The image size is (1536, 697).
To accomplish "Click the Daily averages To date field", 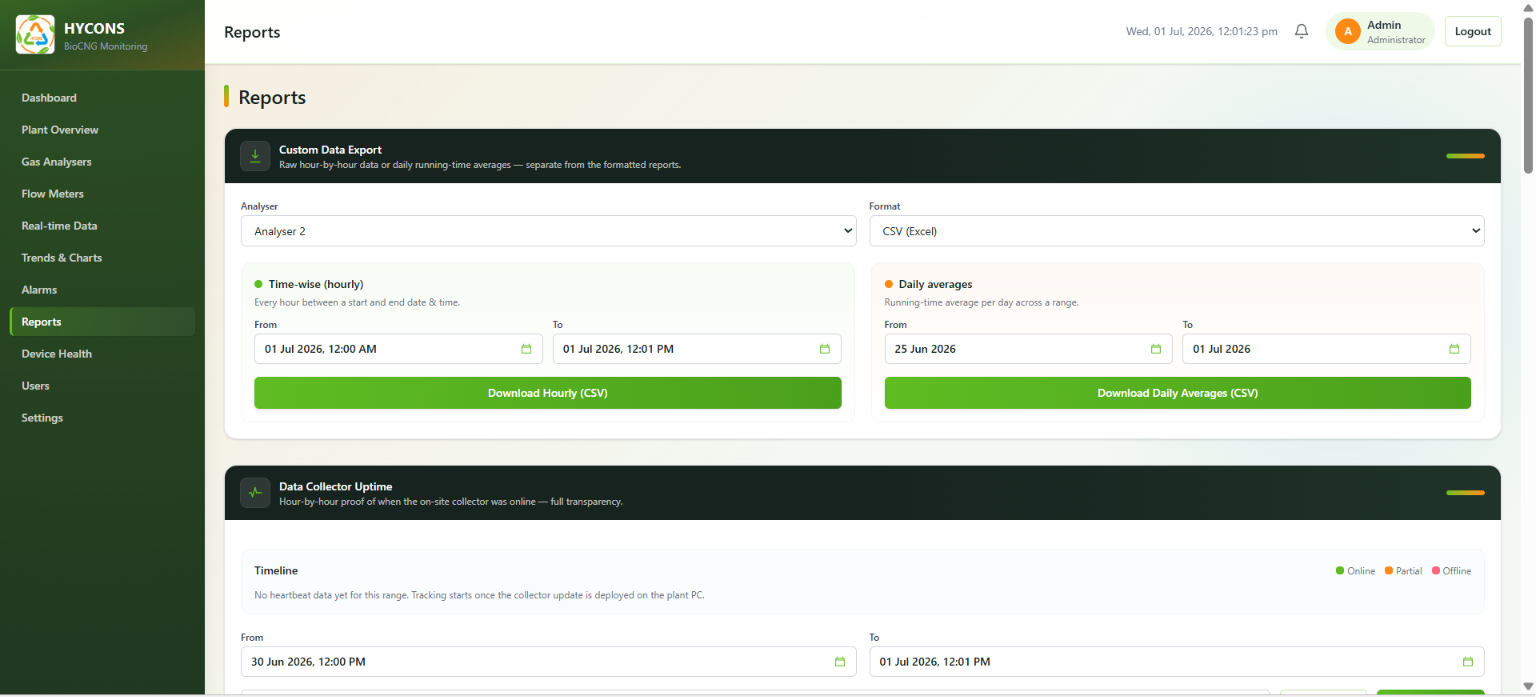I will click(1326, 349).
